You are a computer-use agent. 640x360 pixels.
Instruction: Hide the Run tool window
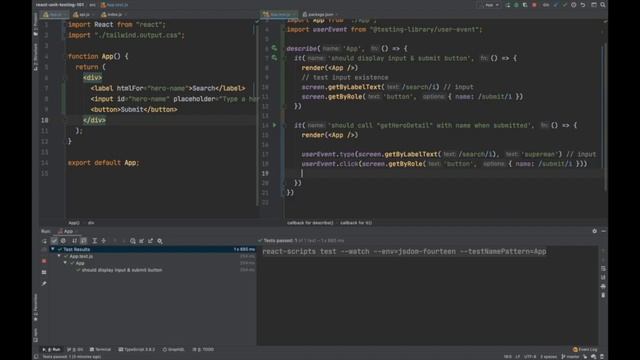point(603,231)
